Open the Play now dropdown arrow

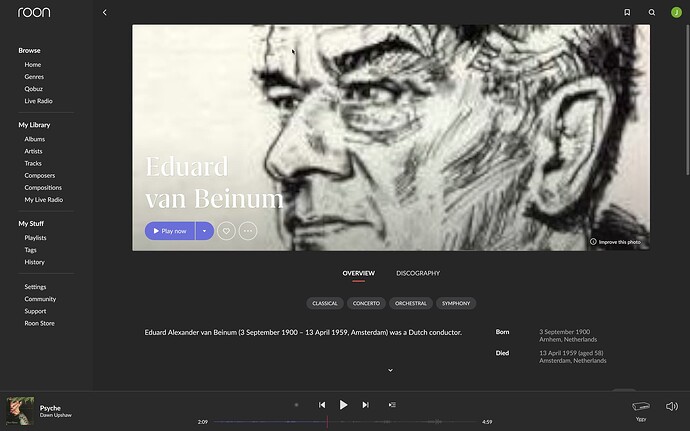[x=205, y=231]
